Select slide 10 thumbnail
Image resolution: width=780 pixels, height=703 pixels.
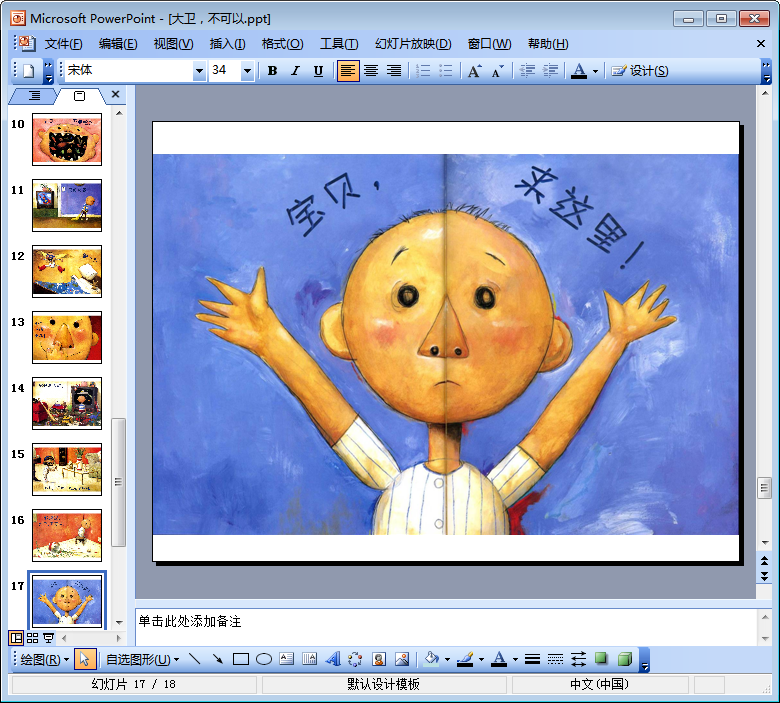pyautogui.click(x=67, y=139)
